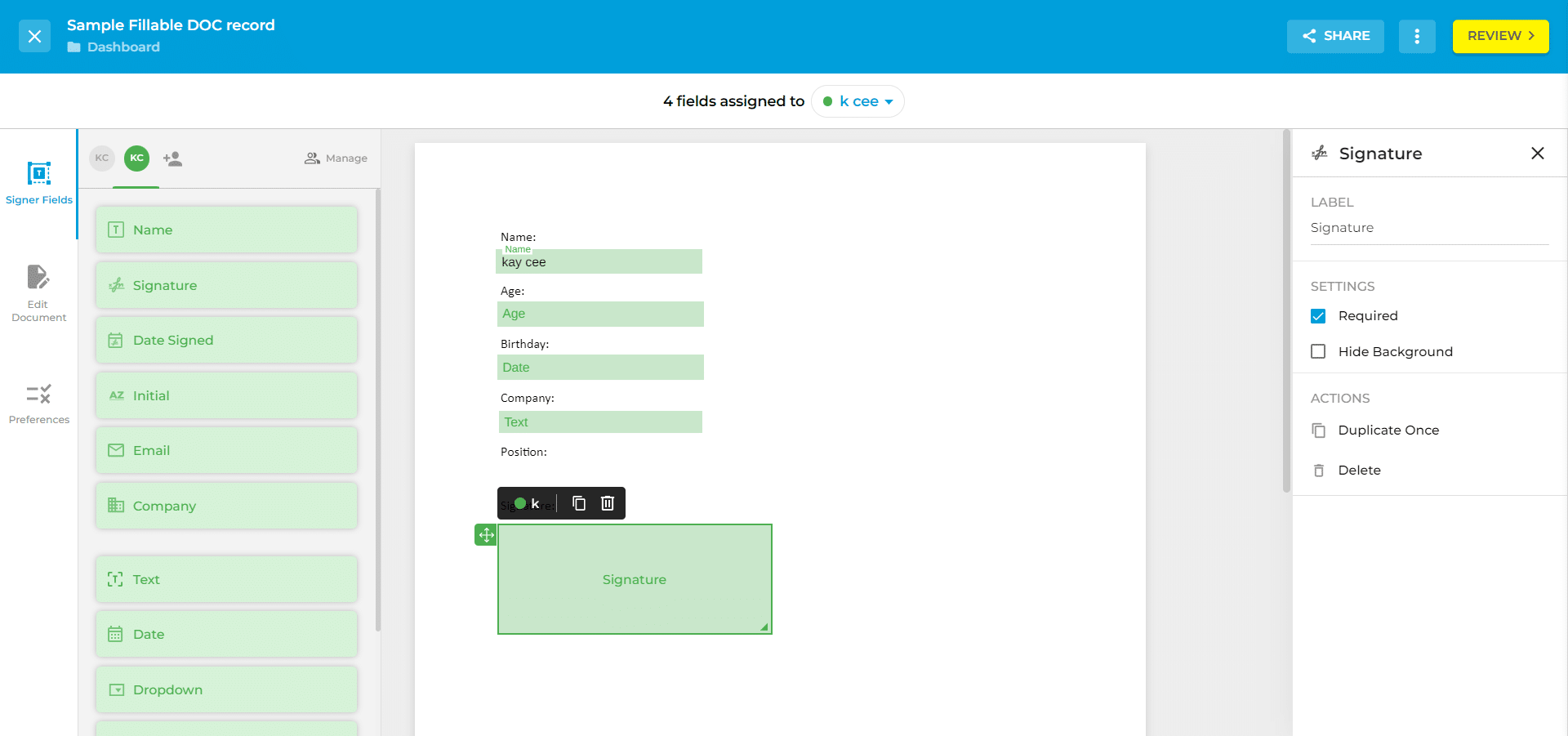
Task: Click the Dropdown field icon in sidebar
Action: (x=117, y=689)
